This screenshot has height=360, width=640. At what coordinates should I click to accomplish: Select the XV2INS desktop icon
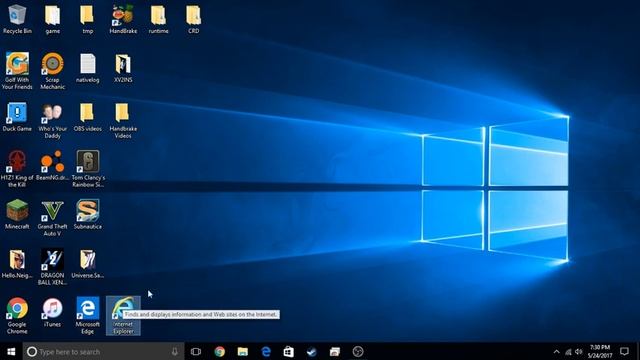[123, 68]
